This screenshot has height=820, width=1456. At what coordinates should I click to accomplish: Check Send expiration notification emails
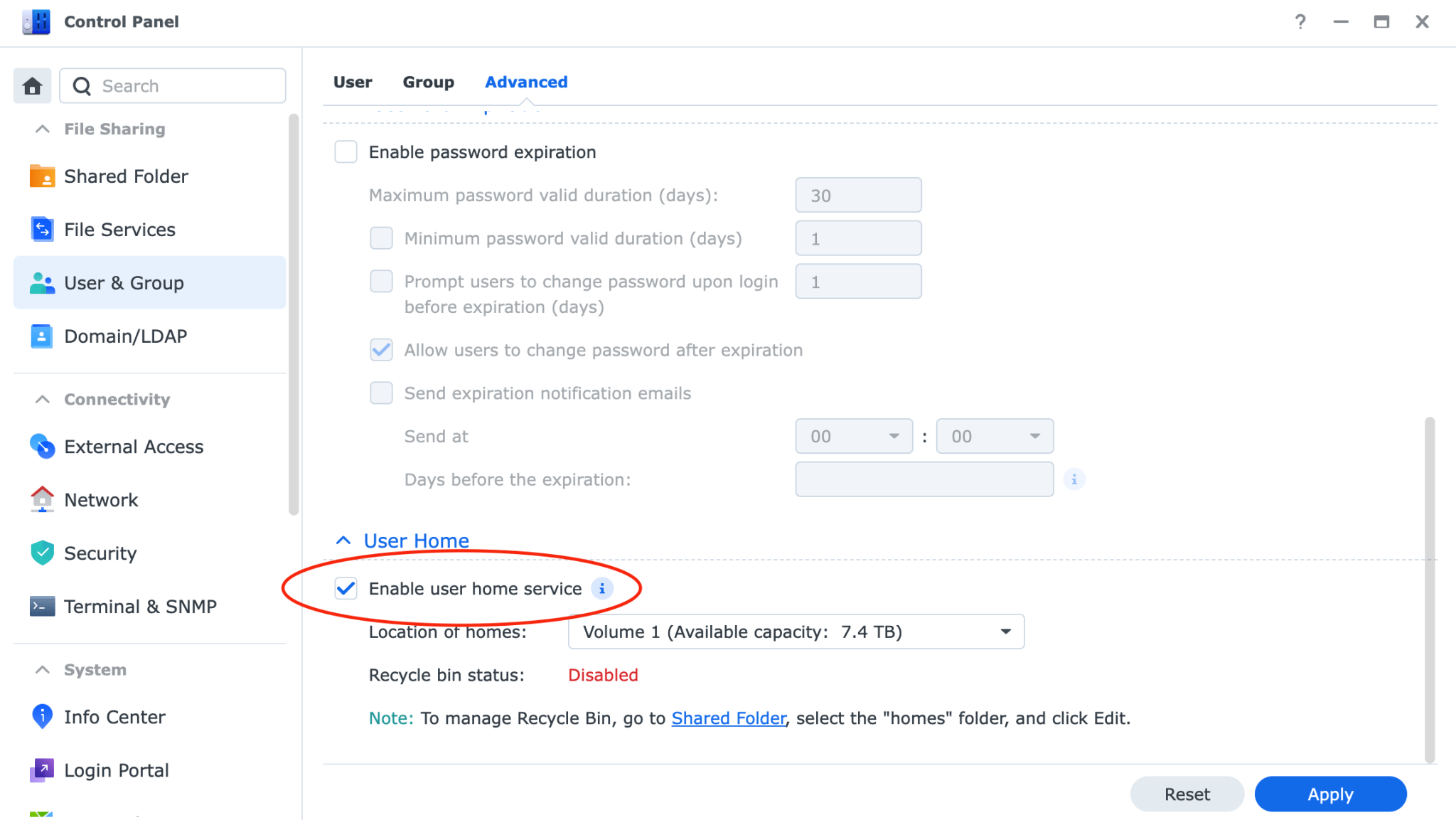point(381,393)
